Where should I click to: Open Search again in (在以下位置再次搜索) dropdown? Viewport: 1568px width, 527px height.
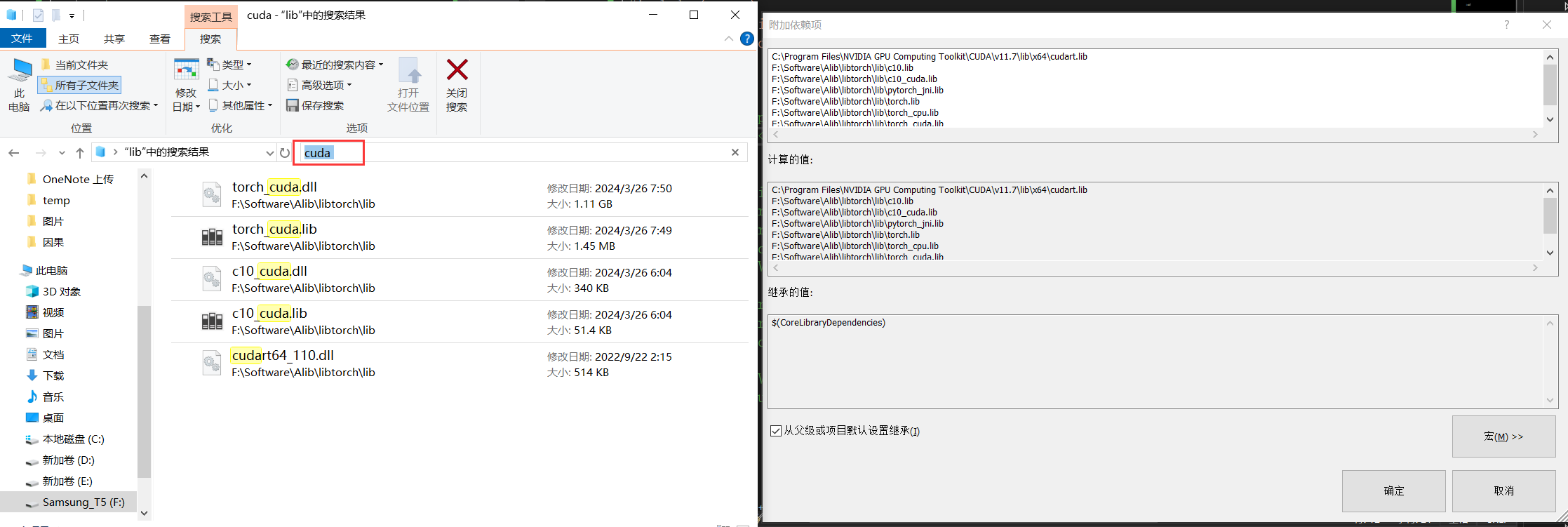coord(99,105)
